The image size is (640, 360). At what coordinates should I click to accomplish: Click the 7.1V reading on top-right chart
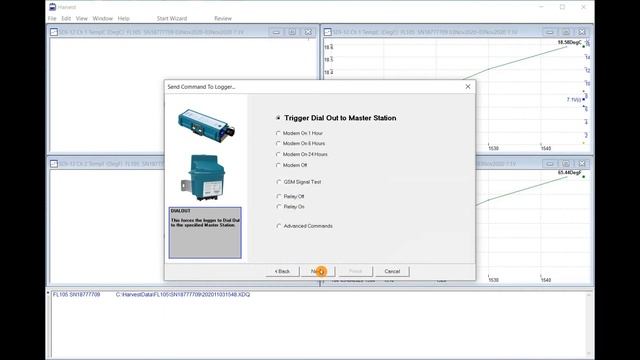(573, 100)
